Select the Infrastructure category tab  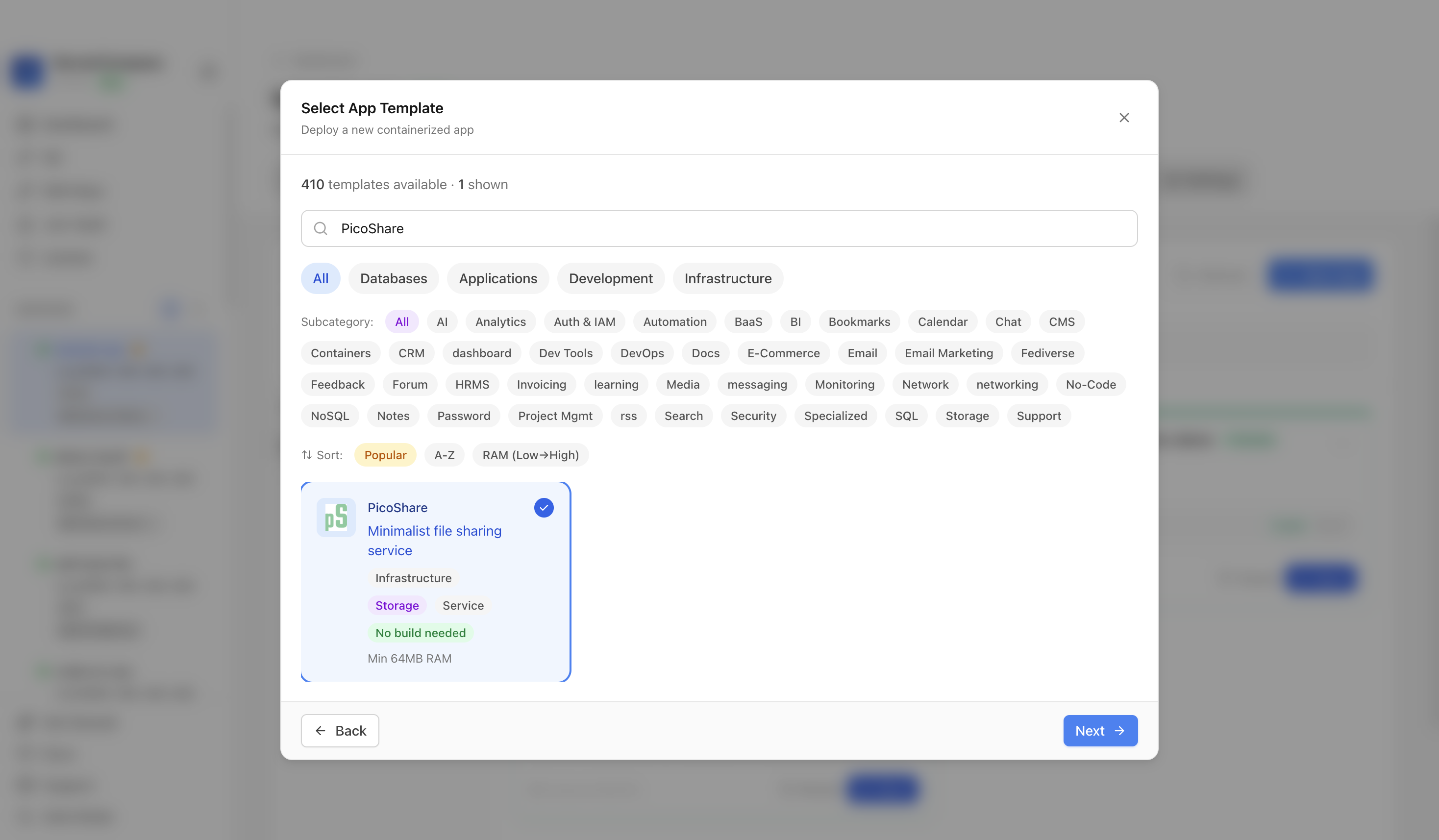727,279
